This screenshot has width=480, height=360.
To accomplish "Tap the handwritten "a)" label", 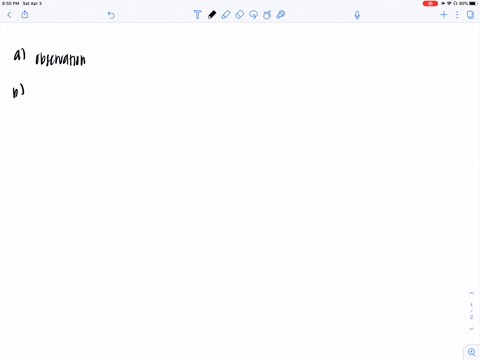I will coord(19,55).
